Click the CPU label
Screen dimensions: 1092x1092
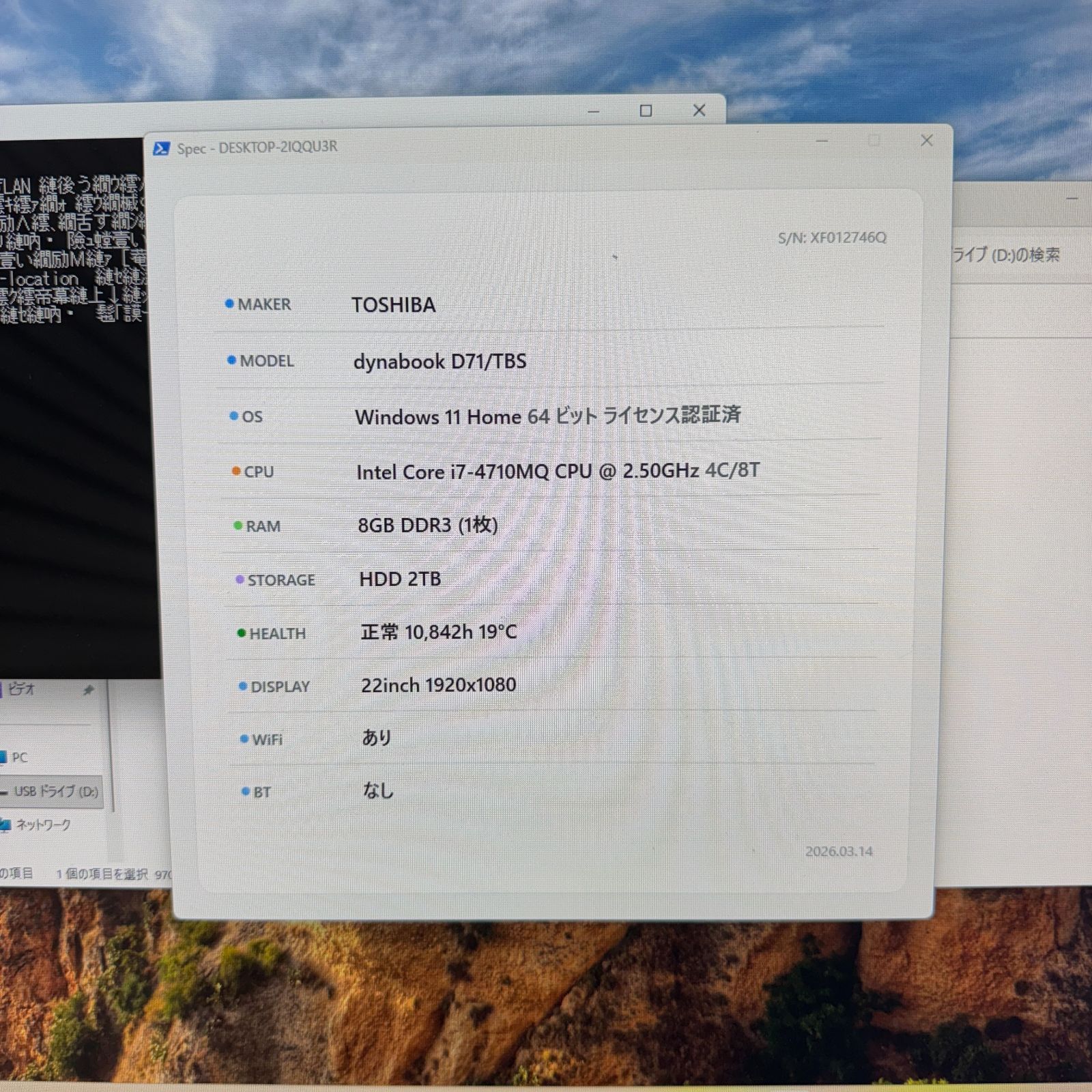259,472
